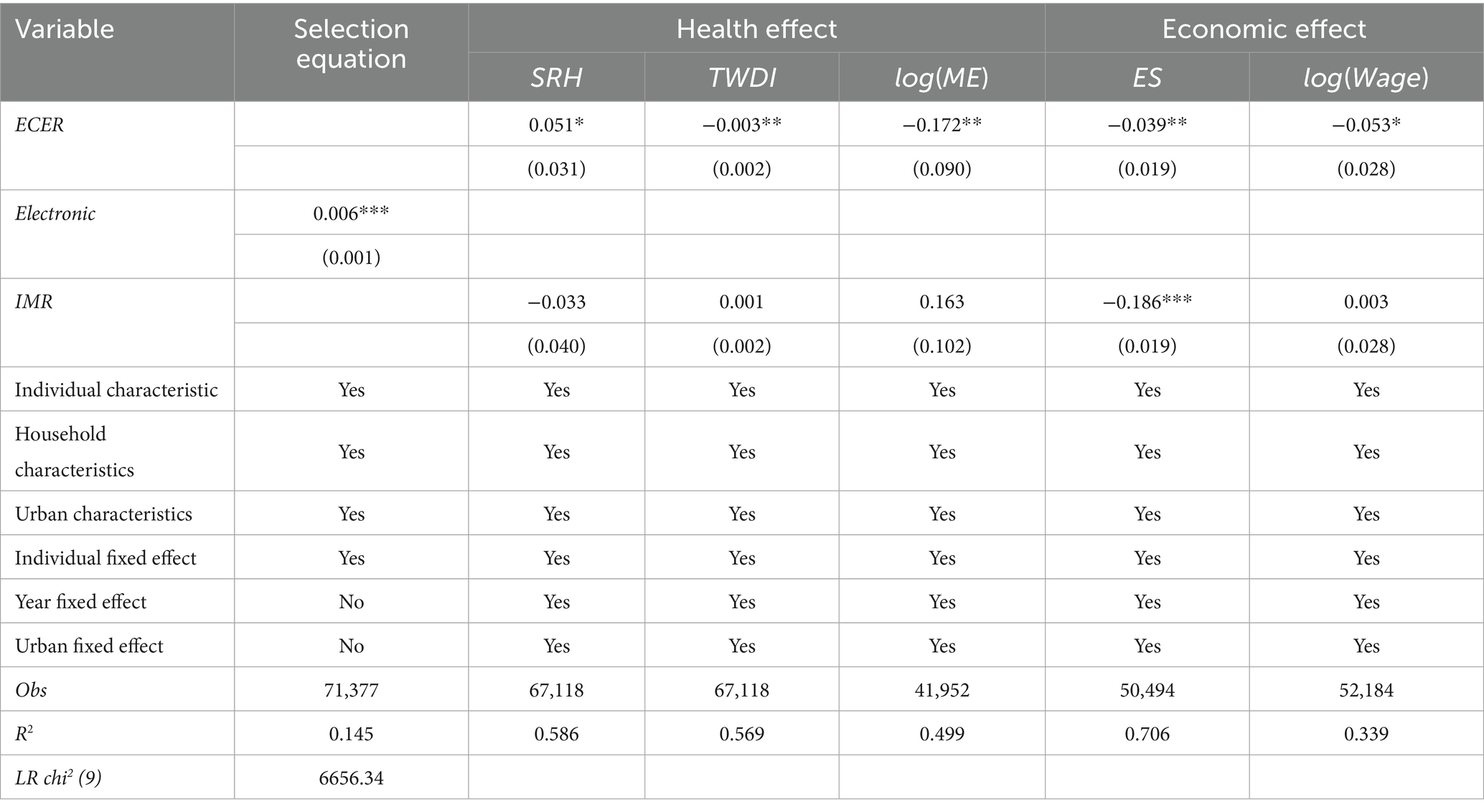Click the IMR value −0.186***

click(x=1147, y=302)
